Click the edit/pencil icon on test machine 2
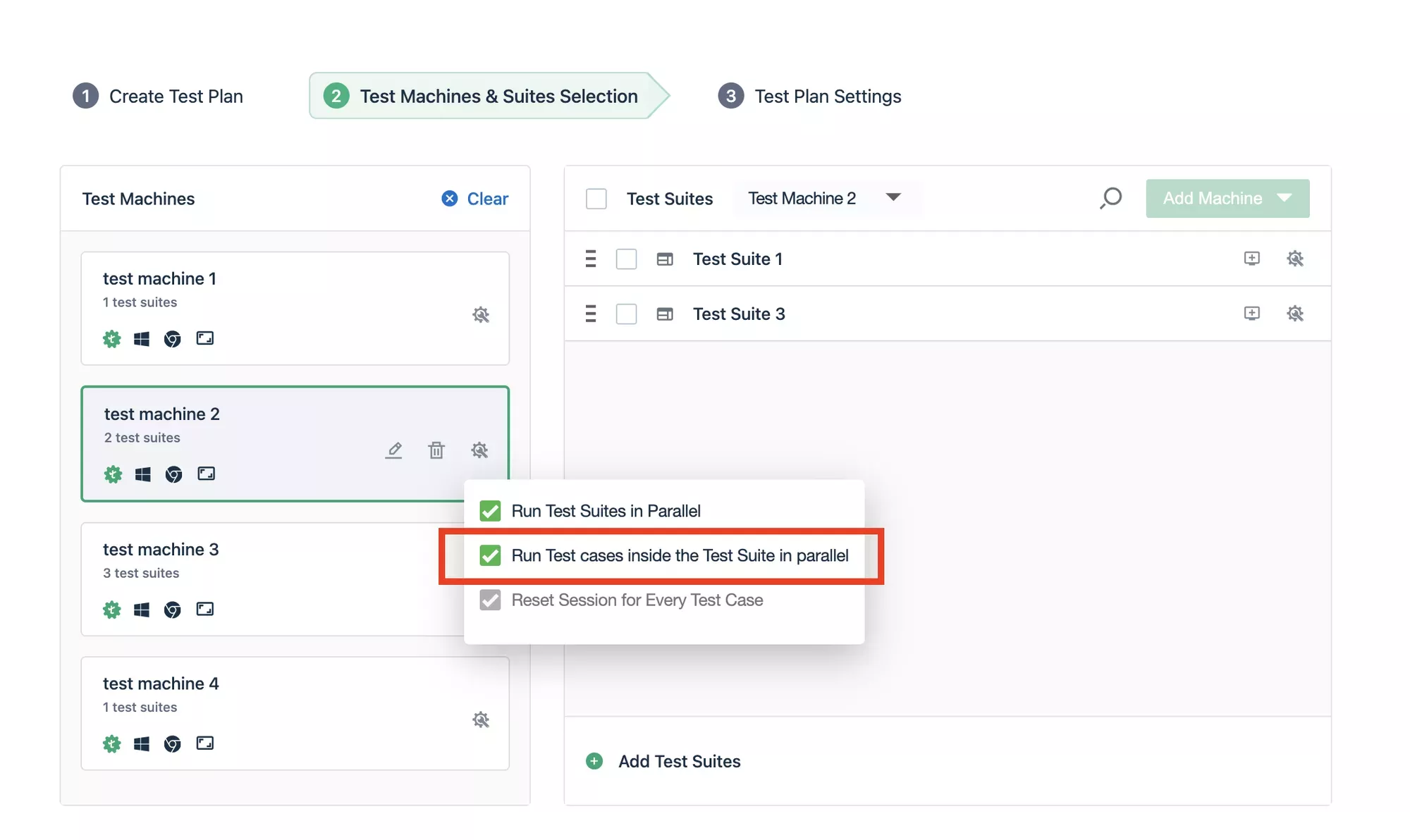The image size is (1410, 840). pos(393,450)
